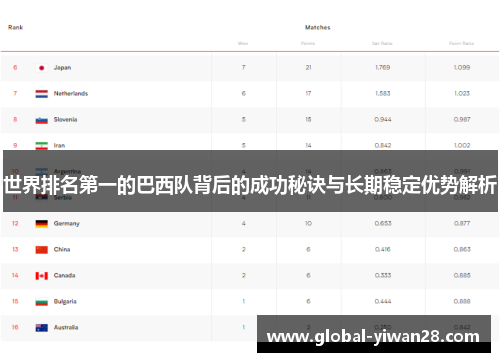The image size is (500, 362).
Task: Click Bulgaria's set ratio 0.444
Action: (x=383, y=301)
